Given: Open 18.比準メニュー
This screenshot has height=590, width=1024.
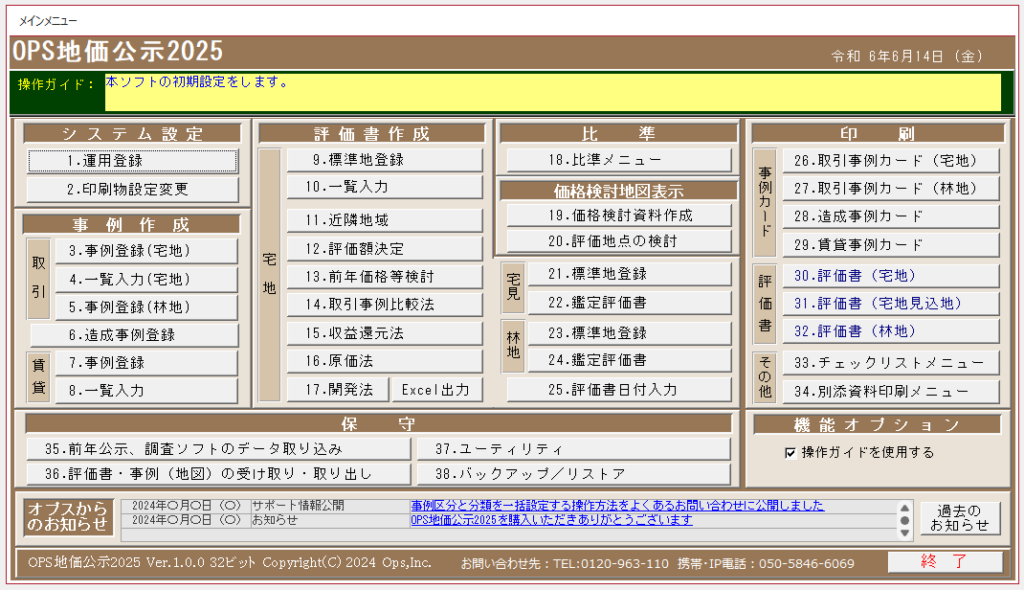Looking at the screenshot, I should pos(618,160).
